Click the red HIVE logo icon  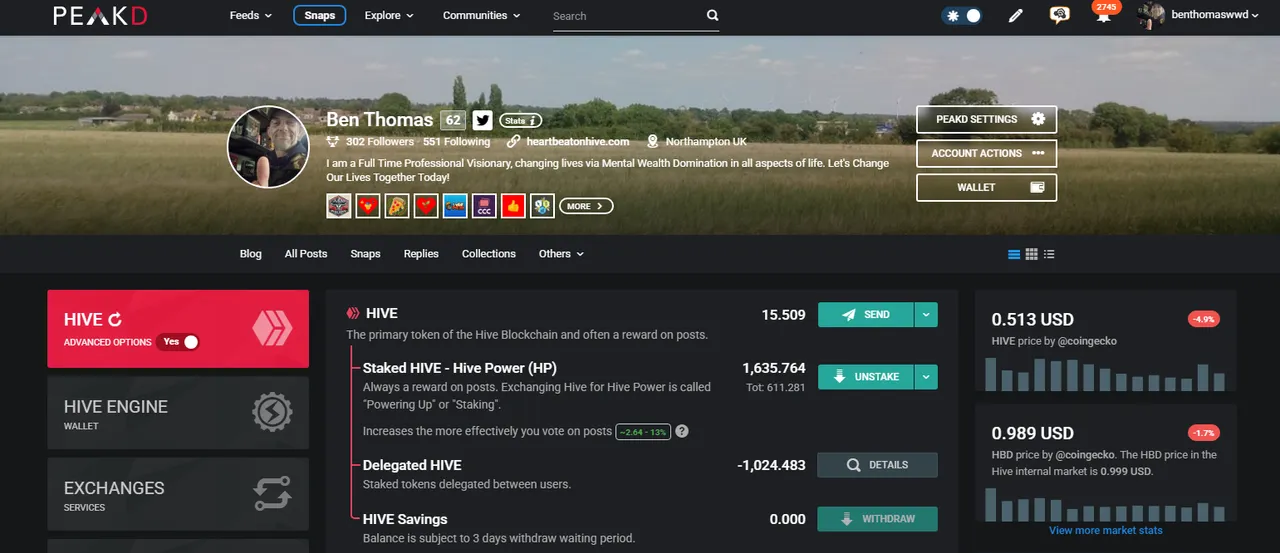[x=272, y=328]
